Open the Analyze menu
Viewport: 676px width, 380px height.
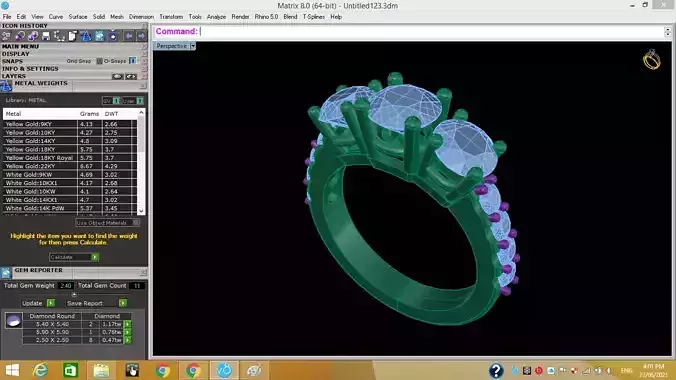click(x=216, y=17)
